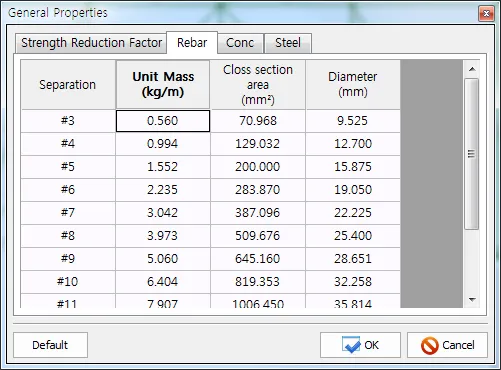Viewport: 501px width, 370px height.
Task: Select the section area cell 283.870
Action: [258, 190]
